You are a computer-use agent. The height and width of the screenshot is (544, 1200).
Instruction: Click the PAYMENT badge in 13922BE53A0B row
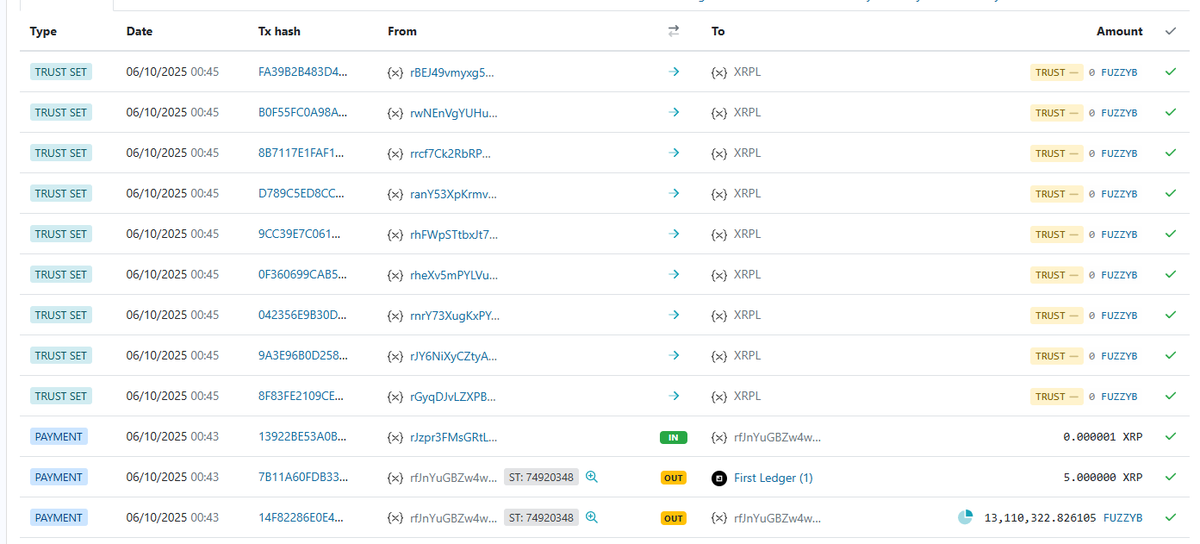[x=59, y=436]
